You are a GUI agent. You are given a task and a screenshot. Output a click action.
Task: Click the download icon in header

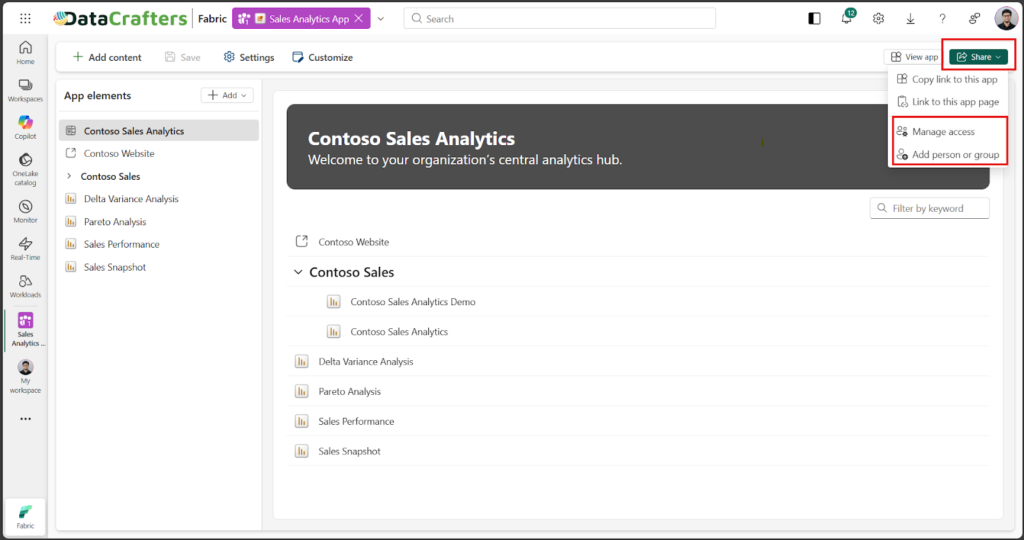point(910,19)
